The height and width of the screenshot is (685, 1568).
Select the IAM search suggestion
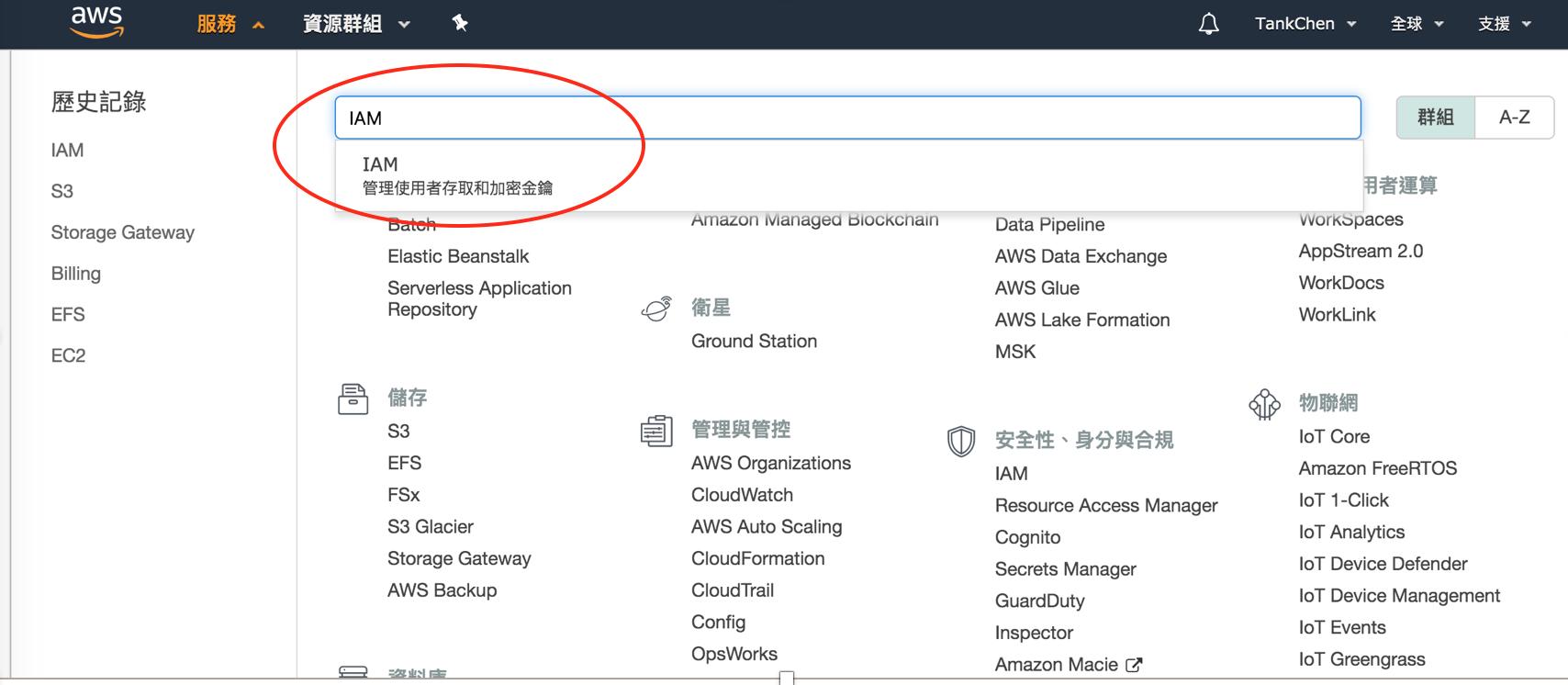point(848,175)
